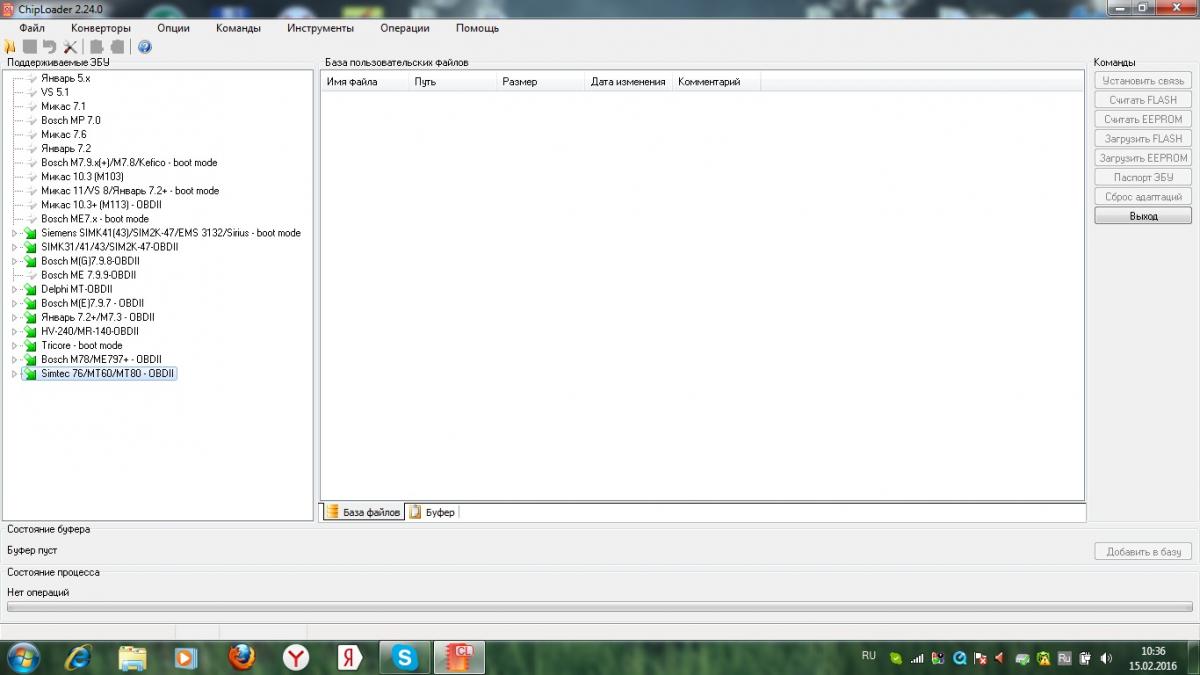Screen dimensions: 1200x675
Task: Click green arrow icon of HV-240/MR-140-OBDII
Action: [30, 331]
